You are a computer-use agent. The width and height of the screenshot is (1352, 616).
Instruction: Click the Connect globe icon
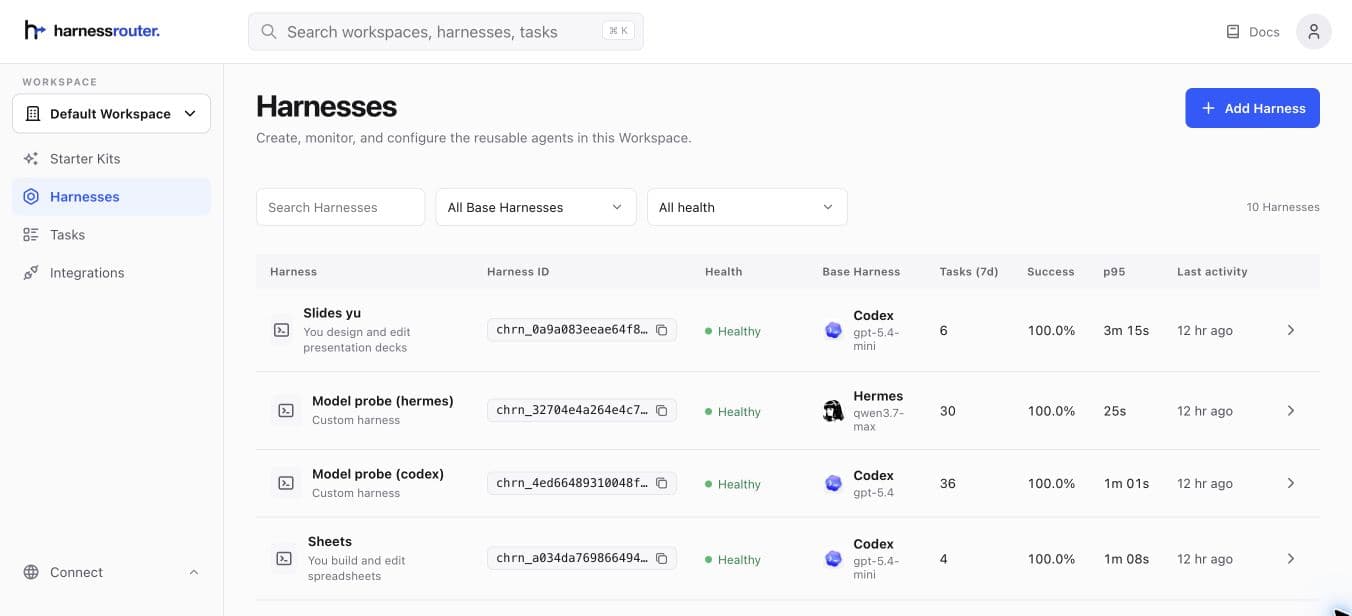coord(31,573)
